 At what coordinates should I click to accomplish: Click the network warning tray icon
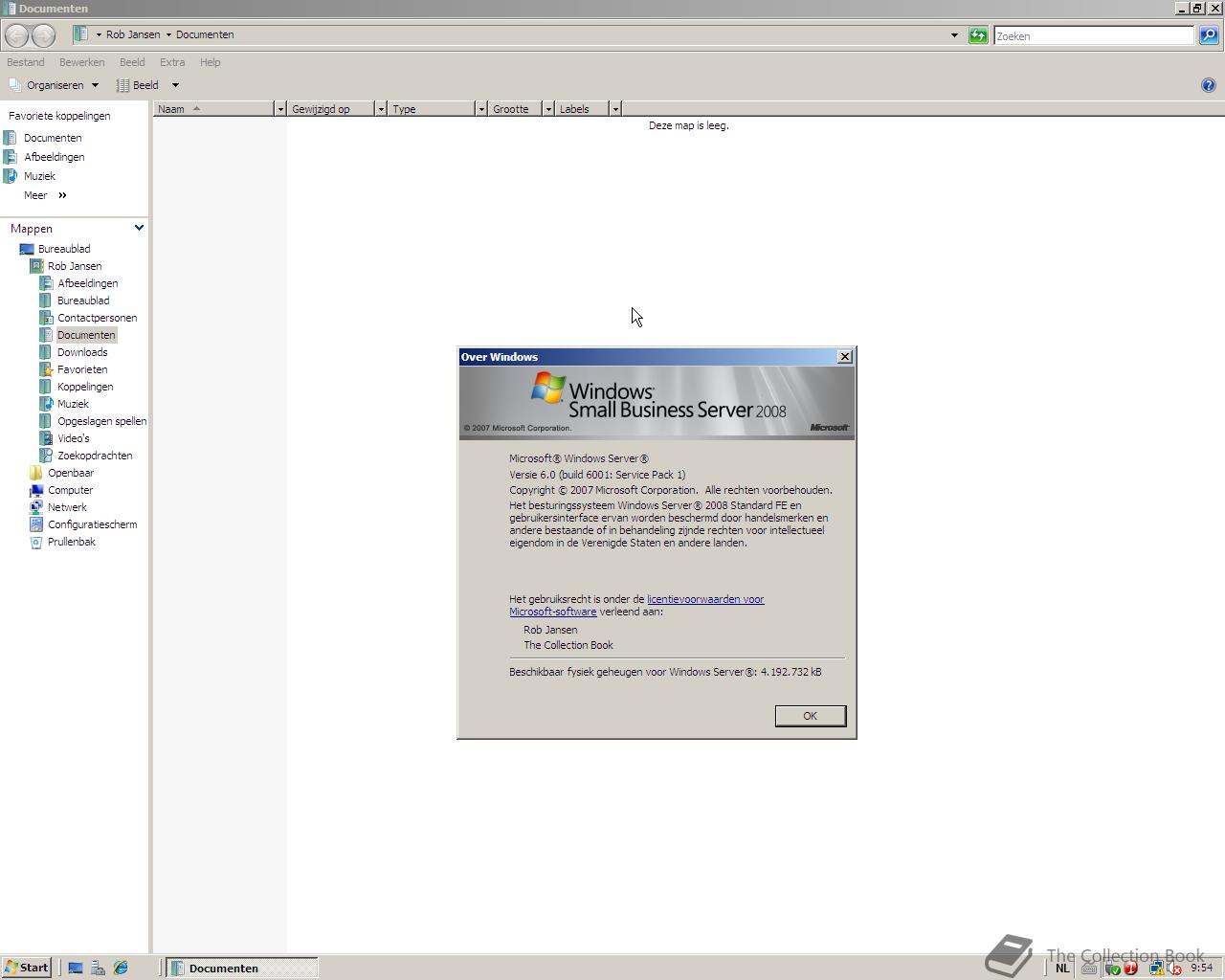click(1156, 969)
